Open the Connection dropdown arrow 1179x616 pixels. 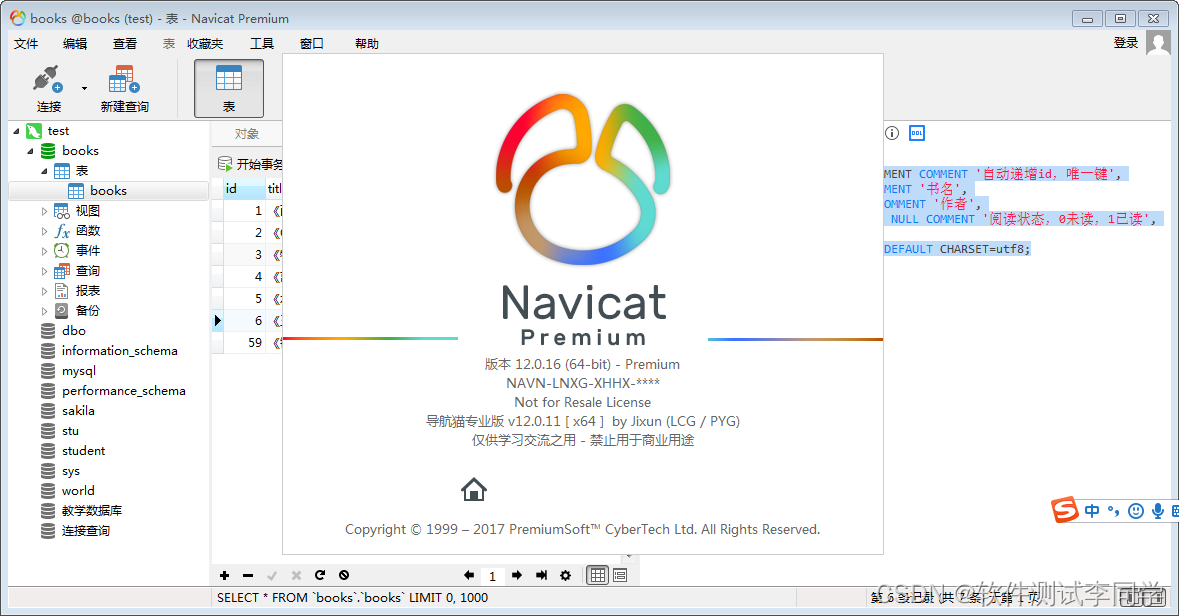pos(84,89)
